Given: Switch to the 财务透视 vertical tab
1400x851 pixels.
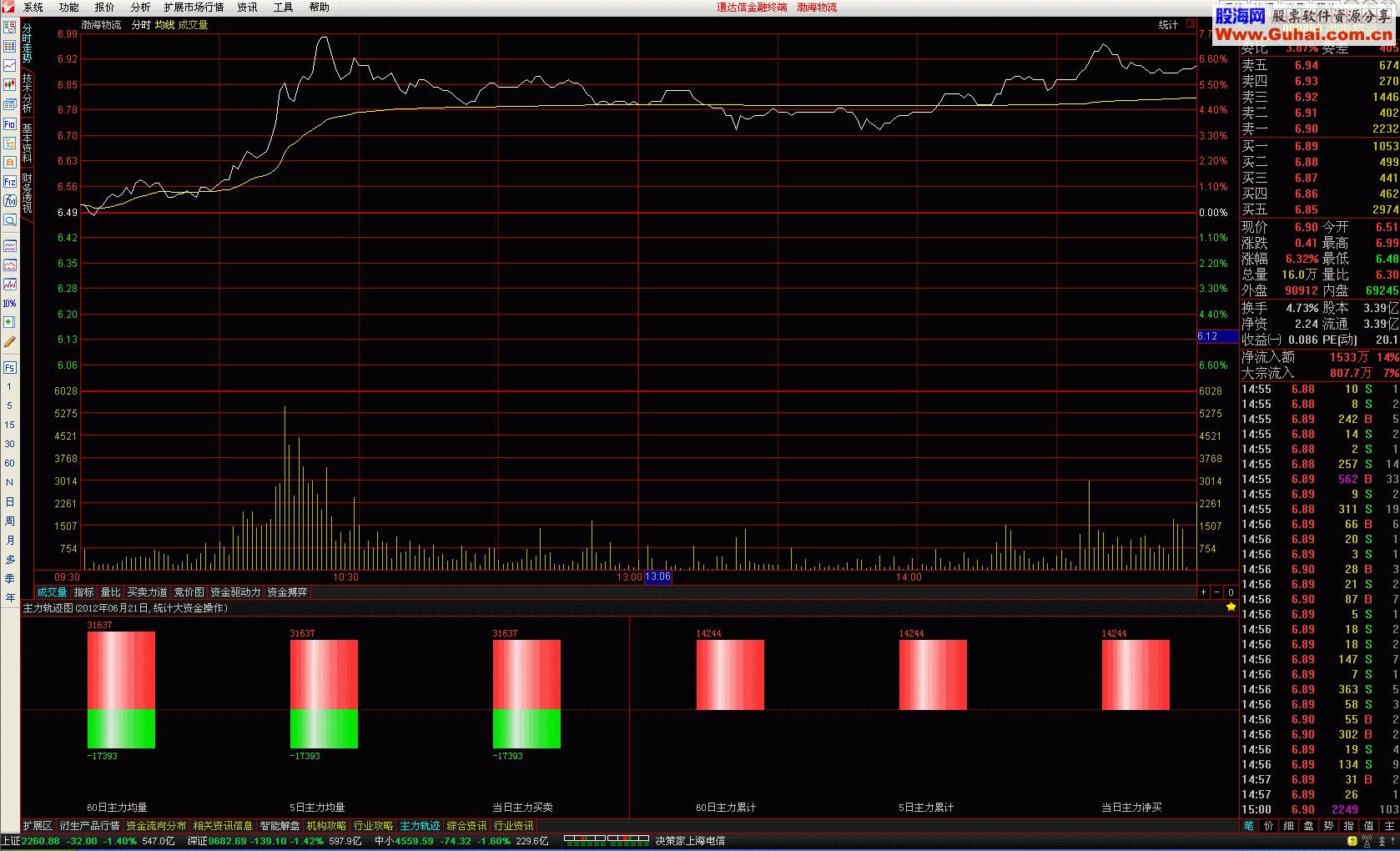Looking at the screenshot, I should pos(27,193).
